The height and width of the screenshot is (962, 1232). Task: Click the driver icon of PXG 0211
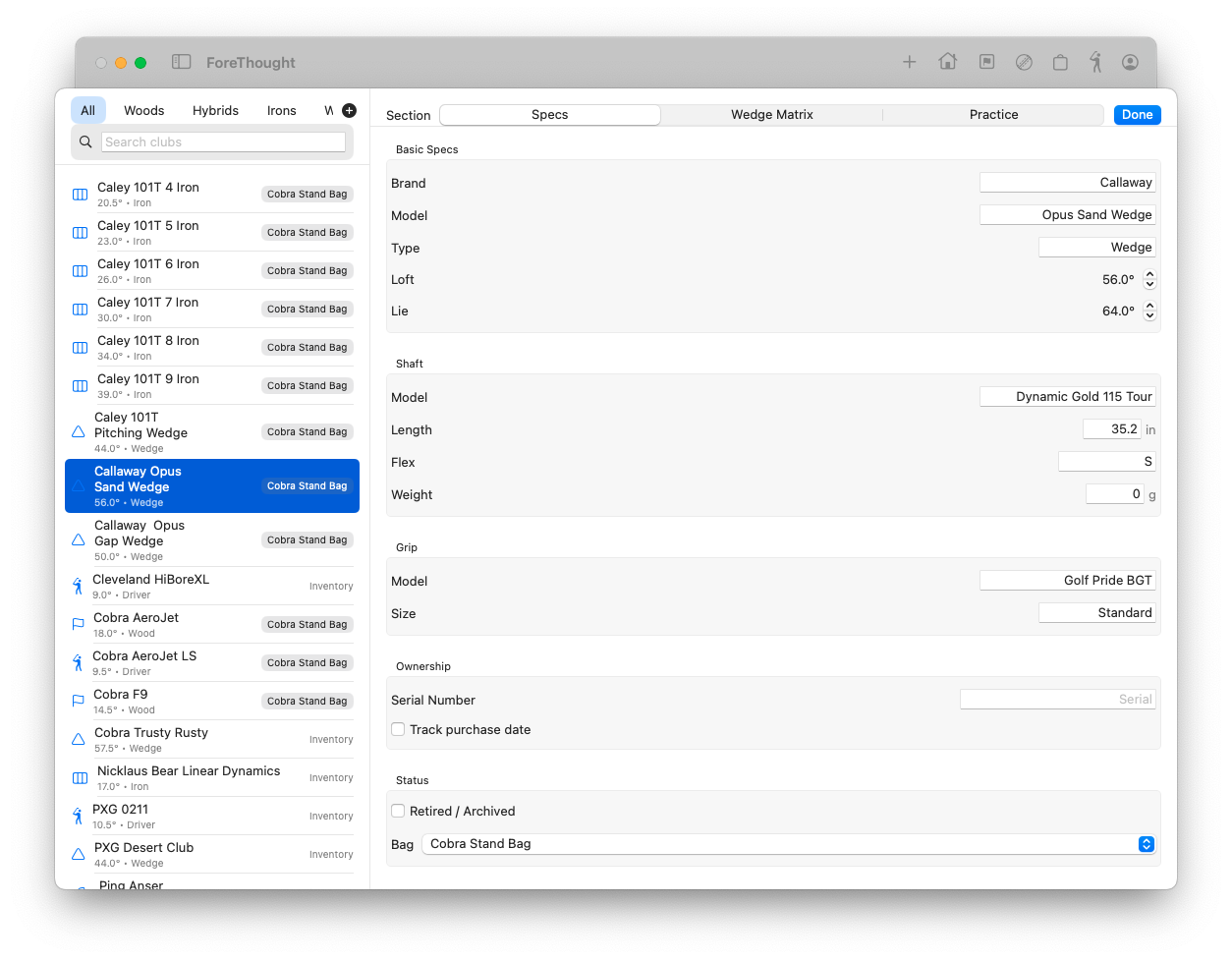pos(78,817)
